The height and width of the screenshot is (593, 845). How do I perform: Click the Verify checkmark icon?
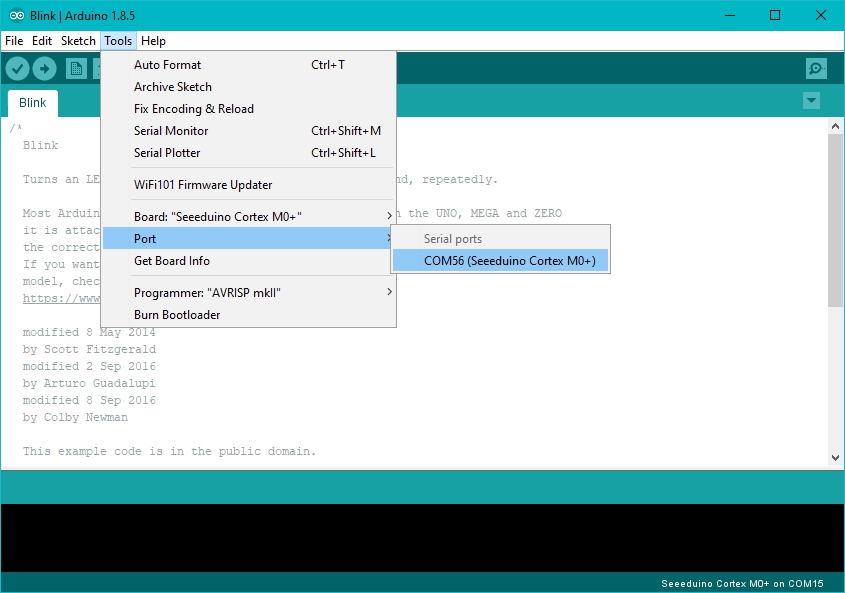17,68
